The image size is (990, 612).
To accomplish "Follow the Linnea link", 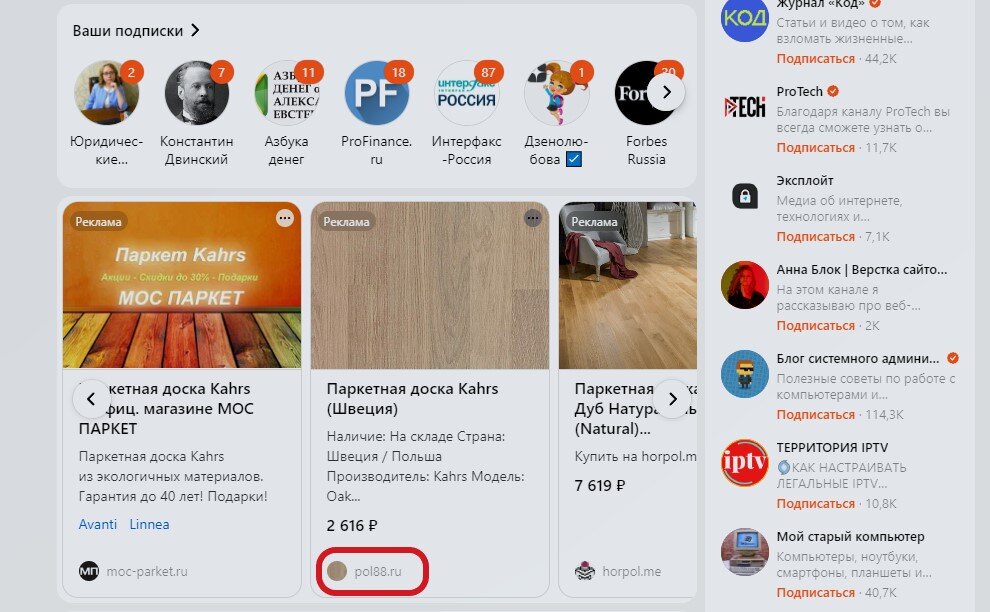I will click(x=150, y=524).
